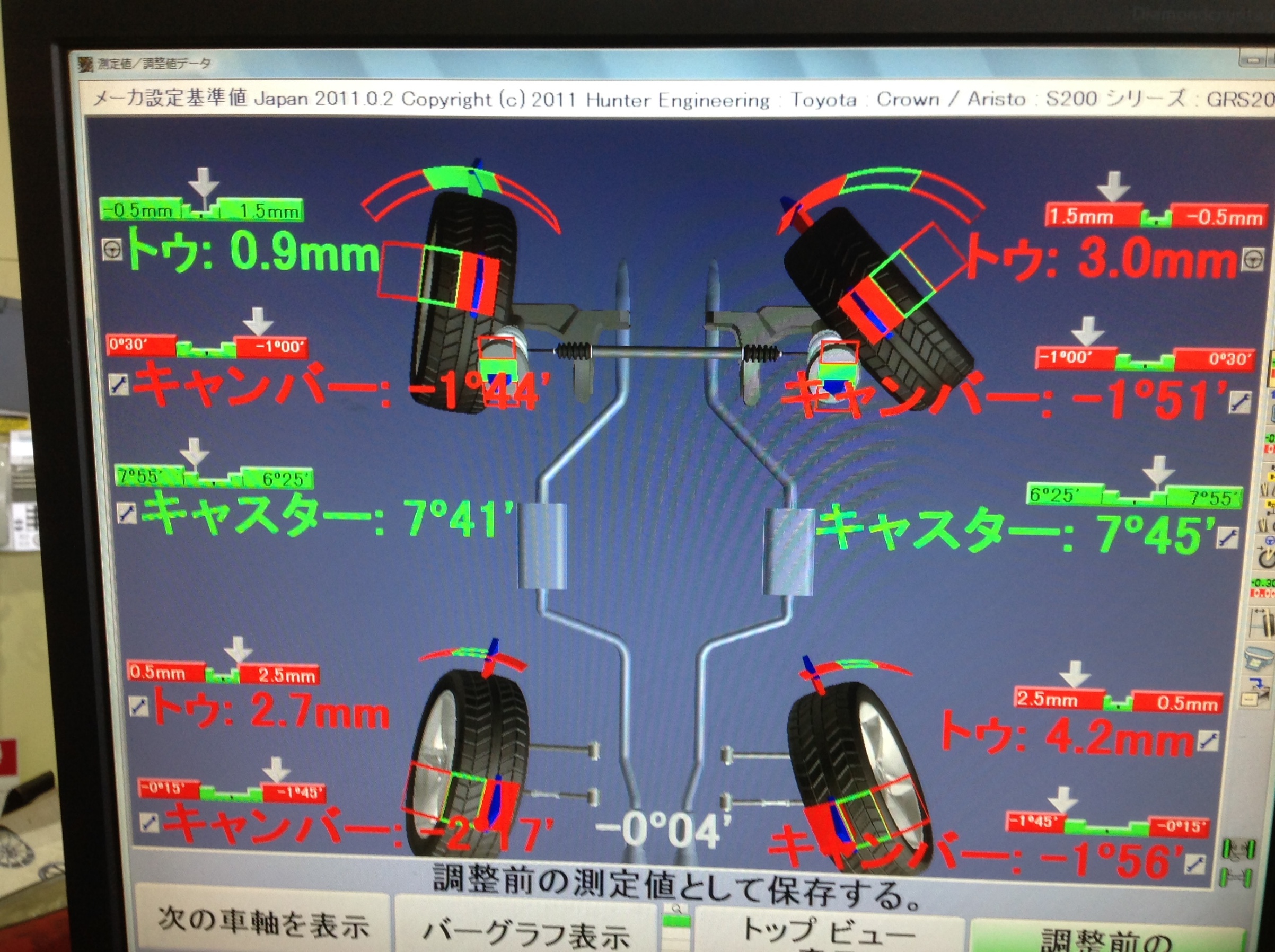This screenshot has height=952, width=1275.
Task: Click the wrench icon beside right front camber -1°51'
Action: click(x=1239, y=402)
